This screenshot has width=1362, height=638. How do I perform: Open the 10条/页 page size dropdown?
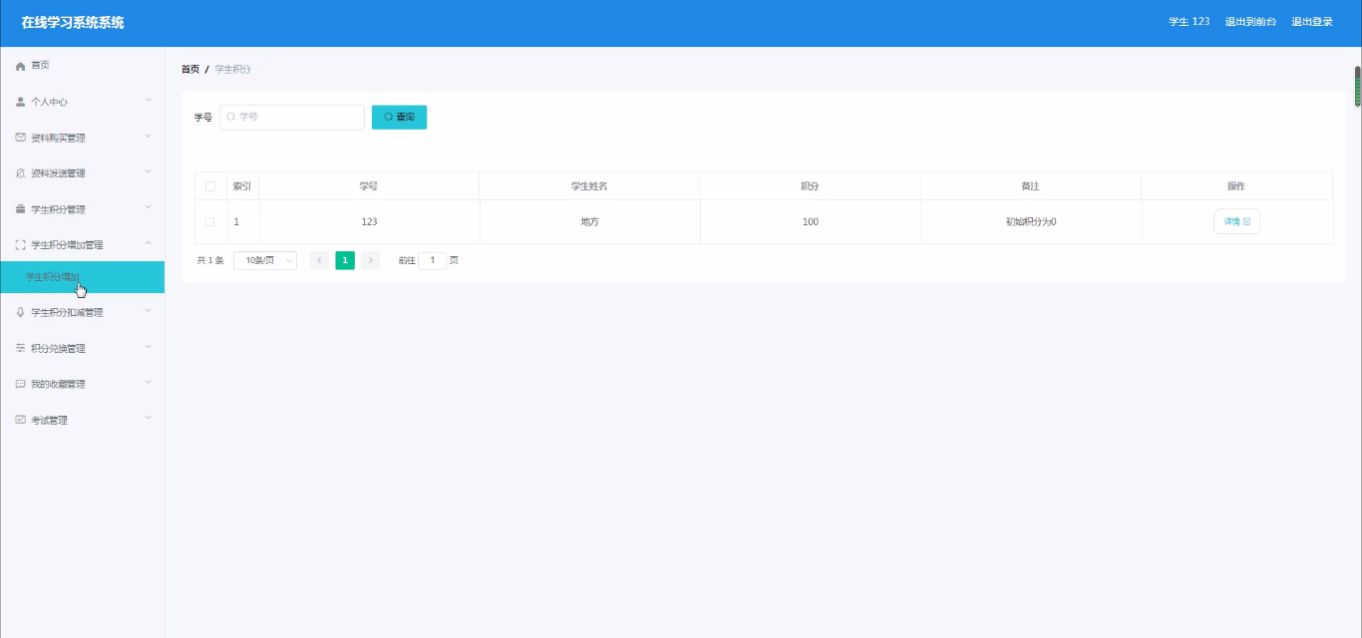click(x=265, y=260)
